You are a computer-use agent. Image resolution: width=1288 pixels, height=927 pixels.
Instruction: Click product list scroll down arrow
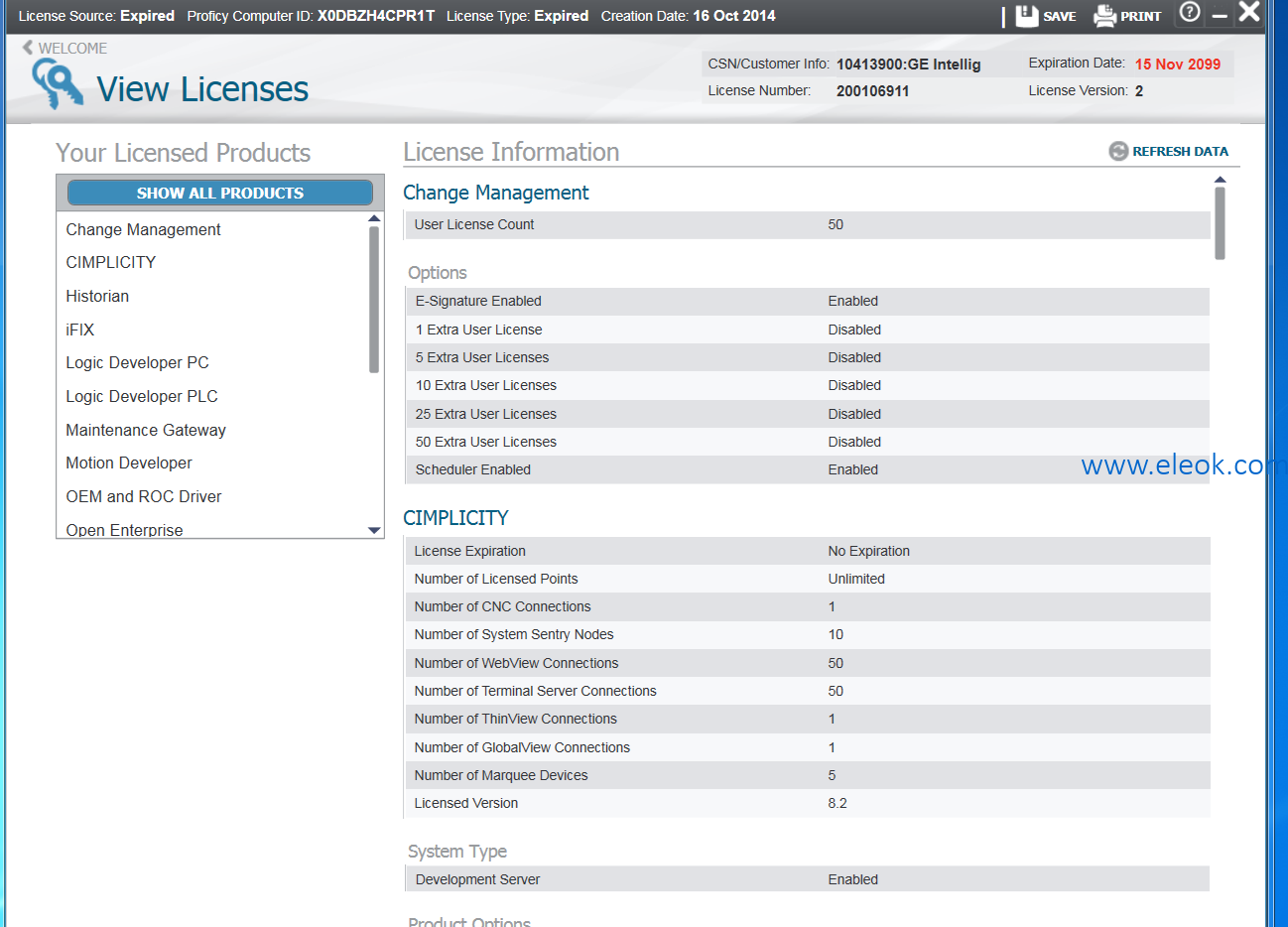[374, 530]
